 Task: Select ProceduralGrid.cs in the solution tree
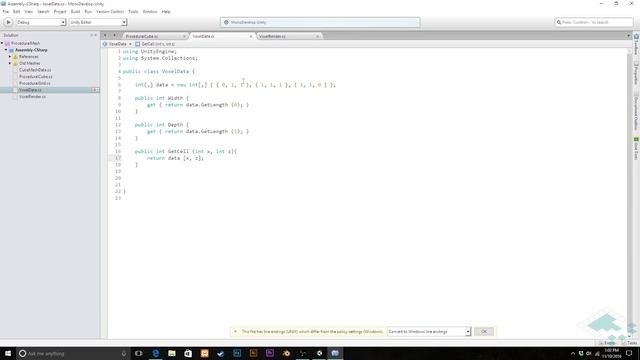[x=35, y=83]
